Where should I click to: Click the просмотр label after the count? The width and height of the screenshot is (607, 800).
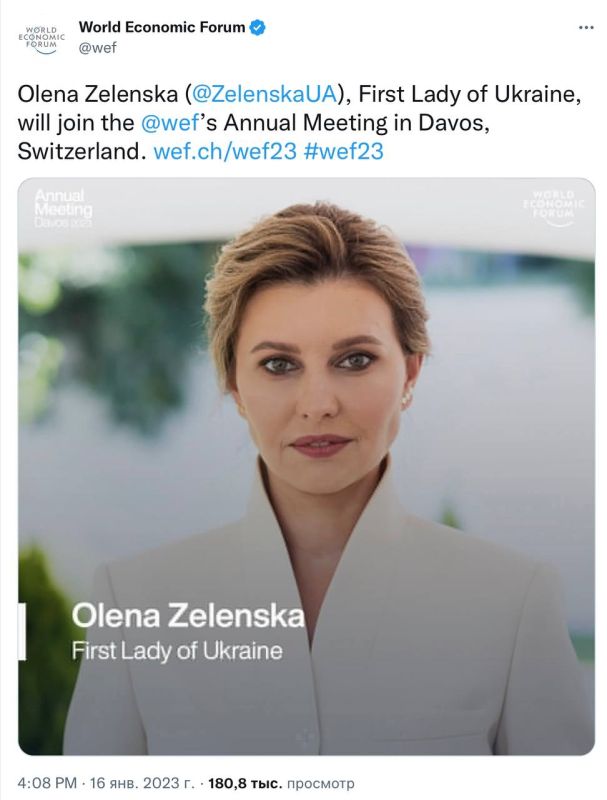(x=321, y=783)
